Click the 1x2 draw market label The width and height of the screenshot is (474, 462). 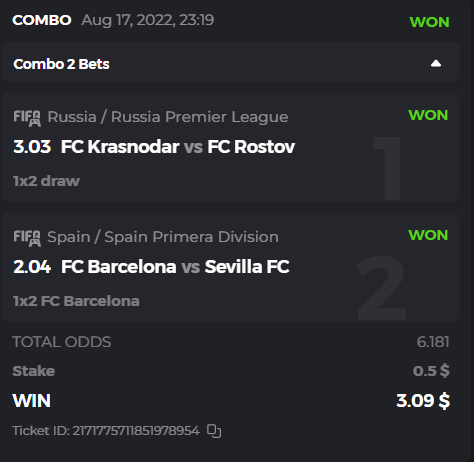point(46,181)
